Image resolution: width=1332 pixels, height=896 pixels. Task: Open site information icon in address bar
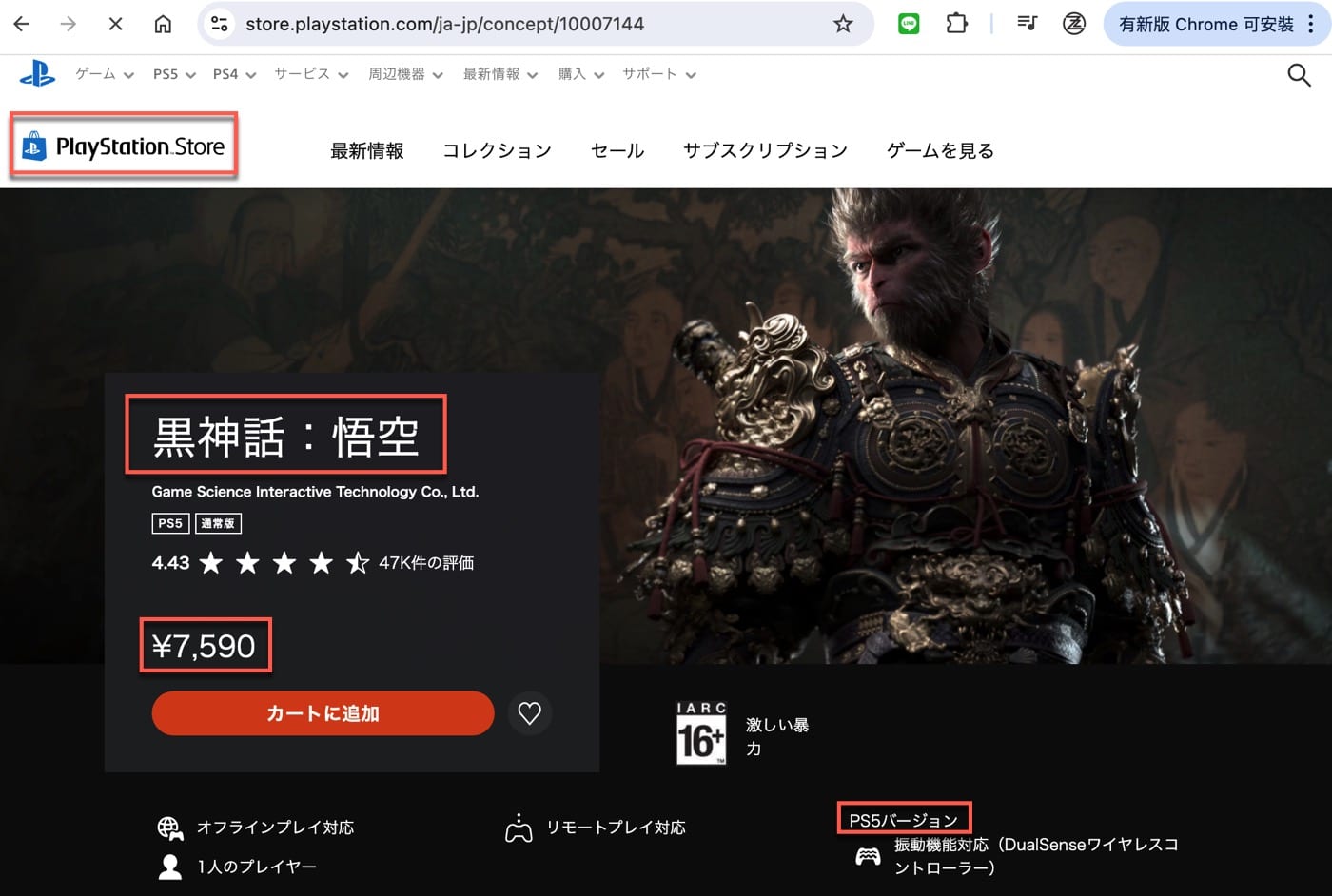coord(220,24)
